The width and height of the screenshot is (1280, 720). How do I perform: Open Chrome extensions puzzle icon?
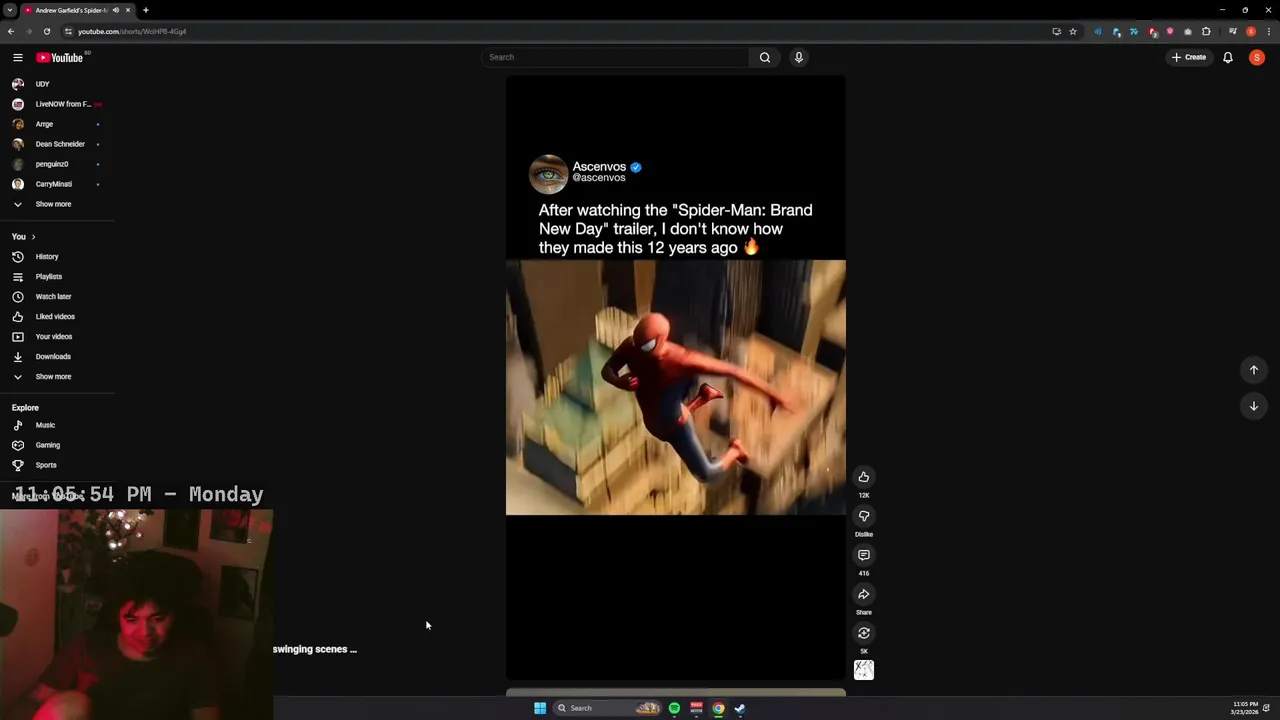pos(1206,31)
